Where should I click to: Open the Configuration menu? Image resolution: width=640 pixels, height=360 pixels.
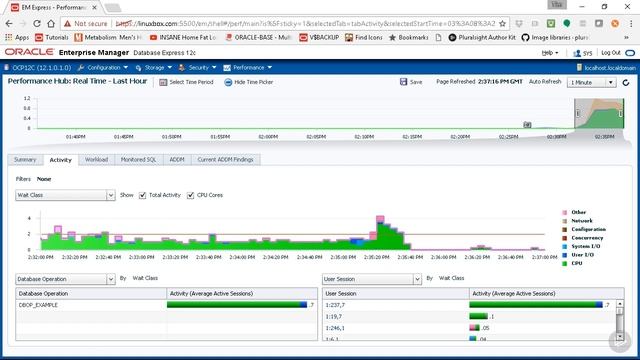pyautogui.click(x=103, y=68)
